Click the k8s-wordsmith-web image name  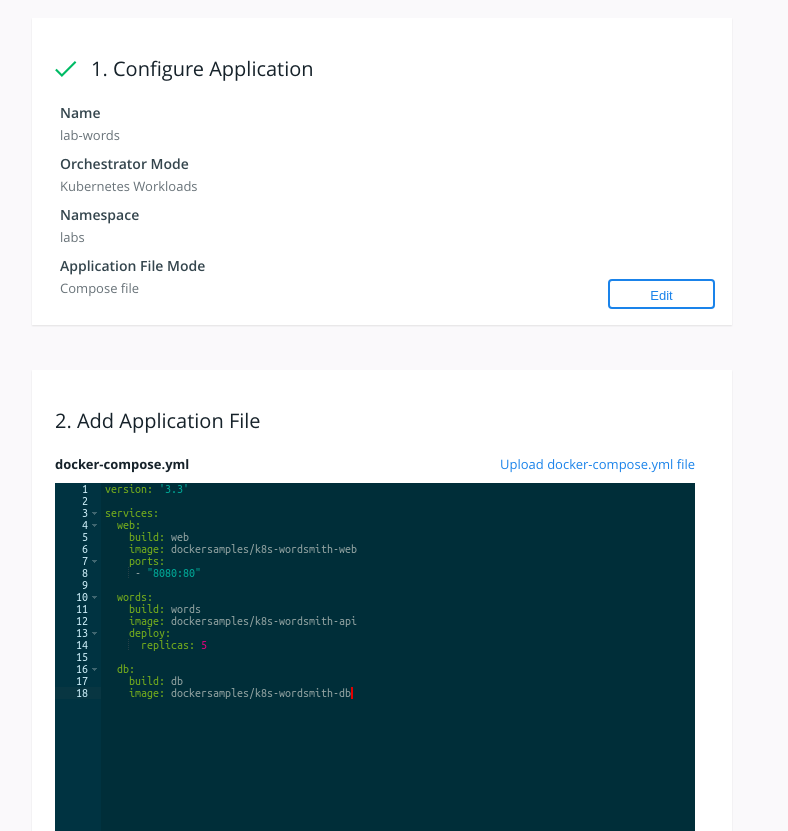pos(264,549)
